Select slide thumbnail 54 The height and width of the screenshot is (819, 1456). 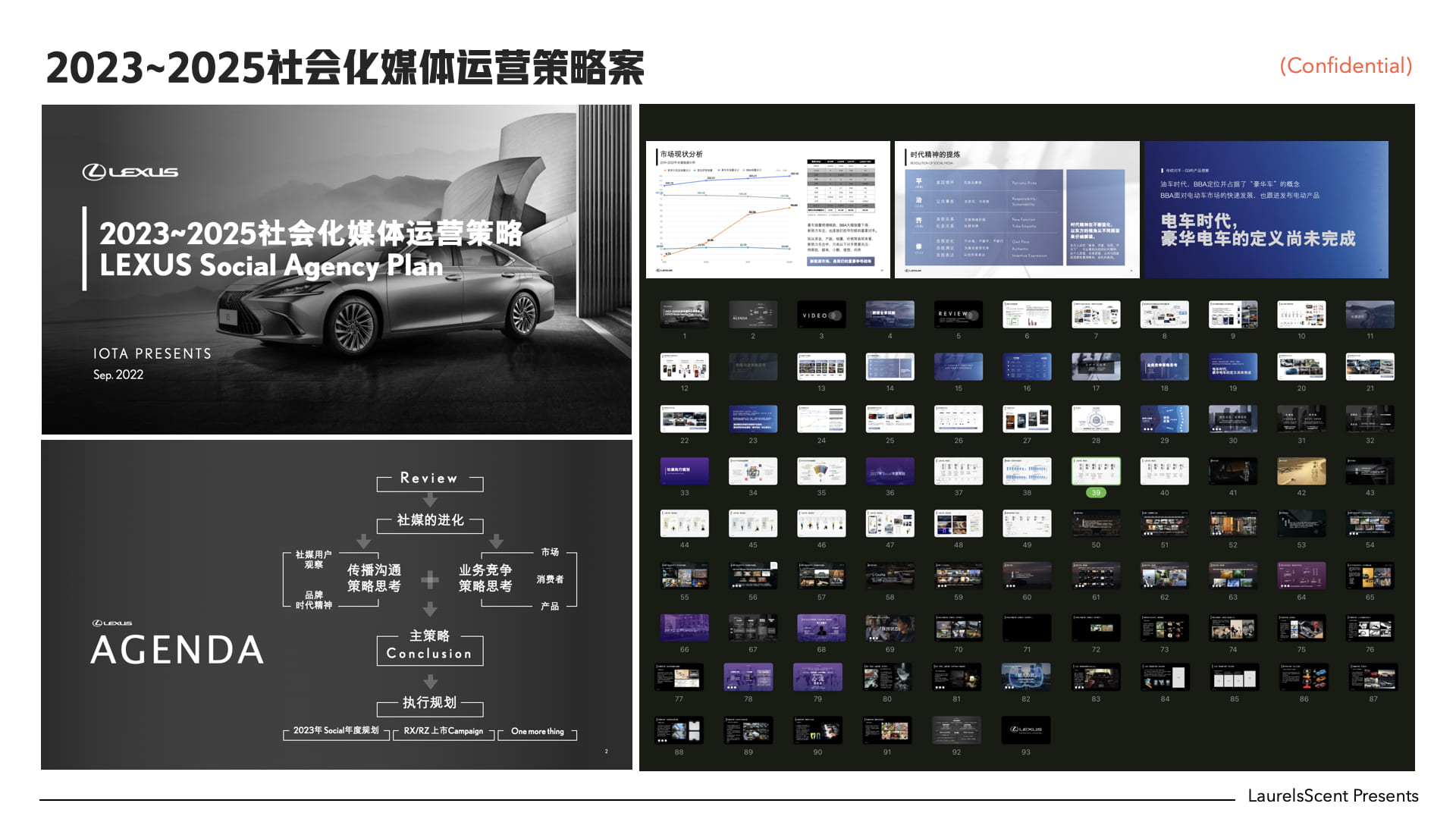click(x=1370, y=523)
